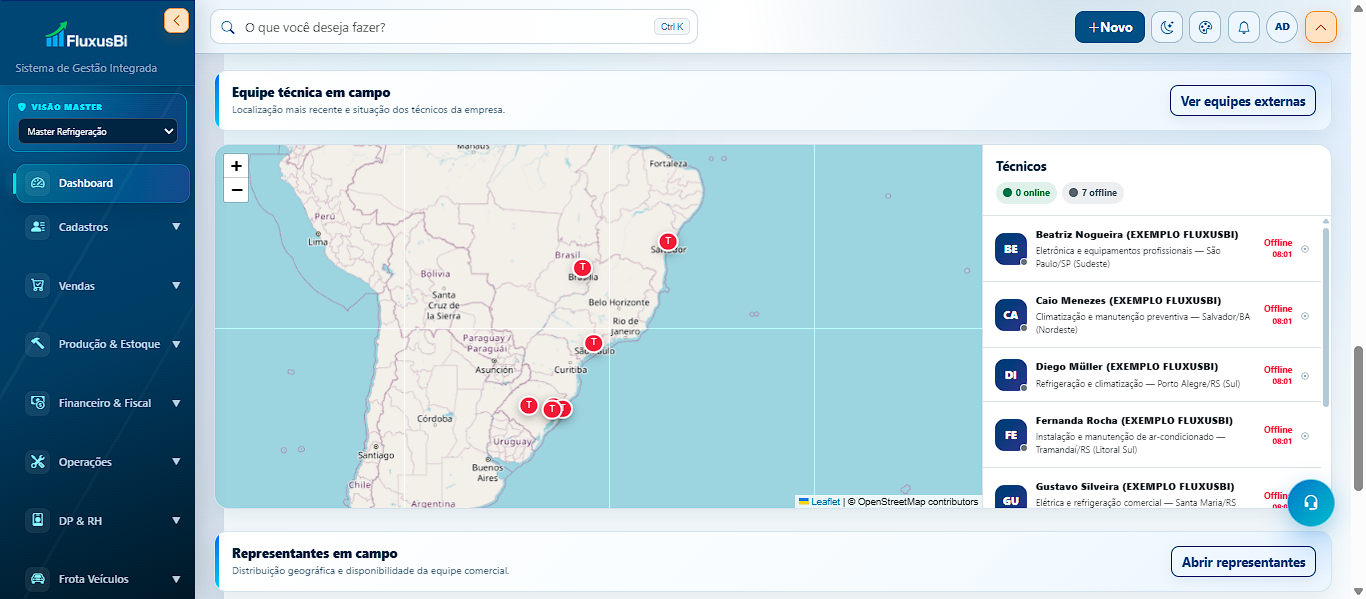Click the Vendas shopping cart icon
Image resolution: width=1366 pixels, height=599 pixels.
tap(38, 286)
